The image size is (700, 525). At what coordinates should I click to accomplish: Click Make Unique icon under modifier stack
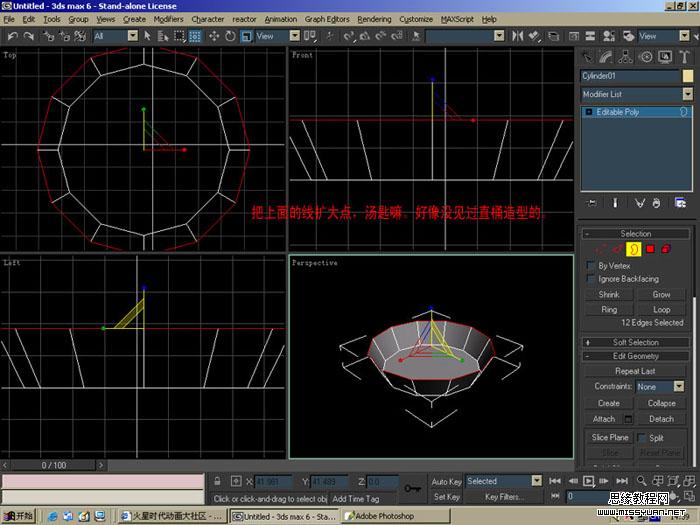640,203
